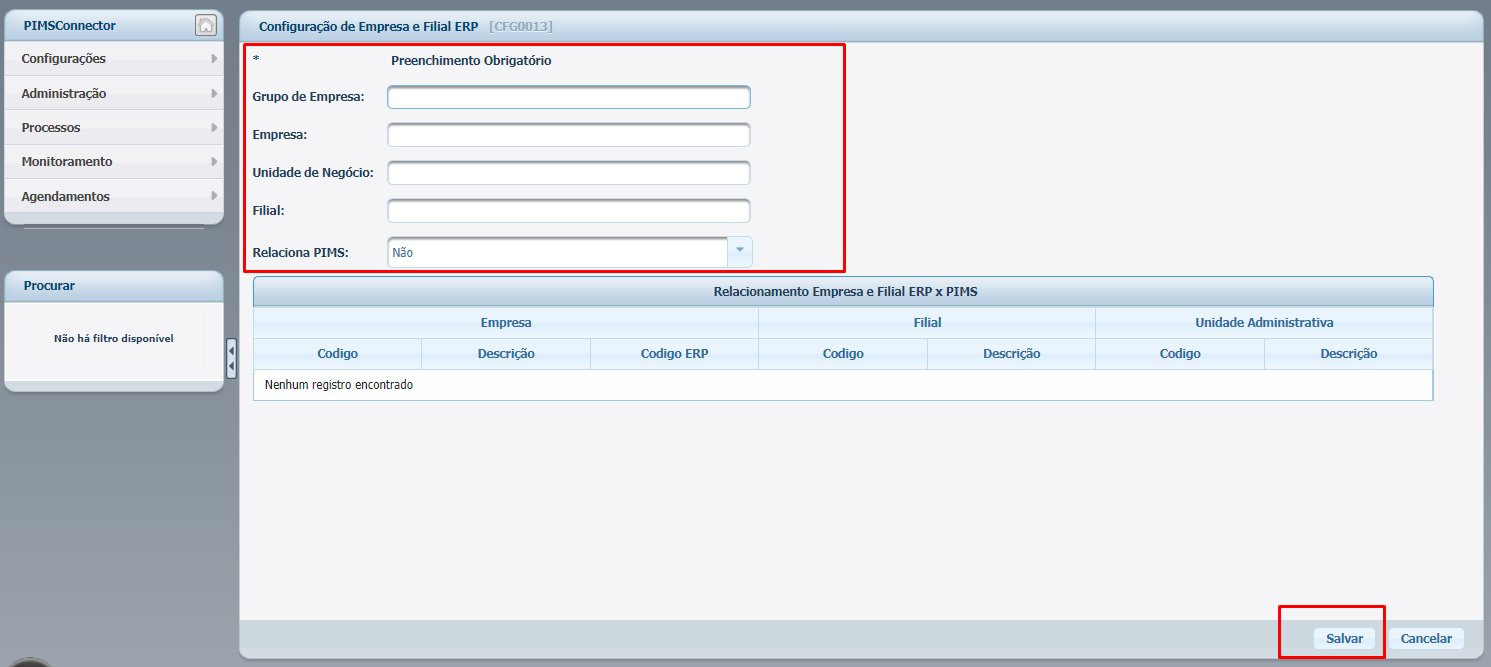Click Codigo header under Unidade Administrativa
The width and height of the screenshot is (1491, 667).
coord(1180,354)
